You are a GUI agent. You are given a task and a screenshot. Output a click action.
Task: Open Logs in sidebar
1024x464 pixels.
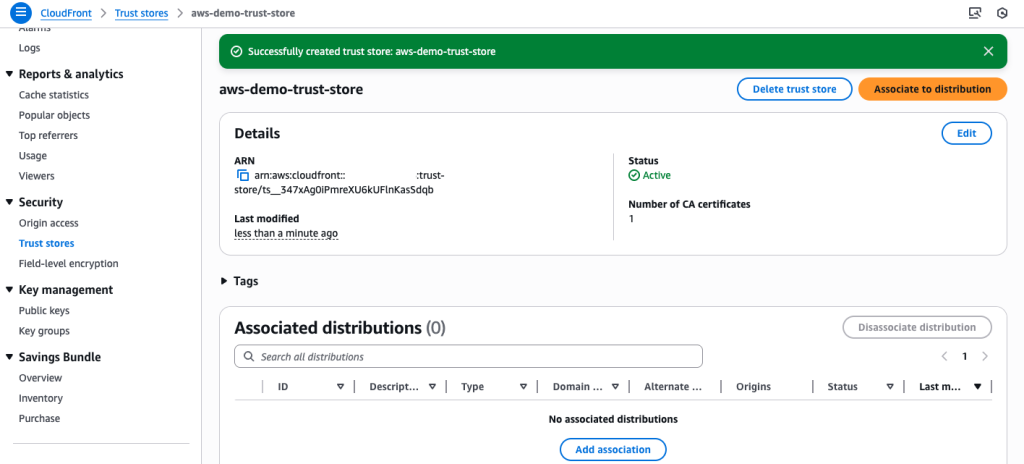[x=29, y=48]
